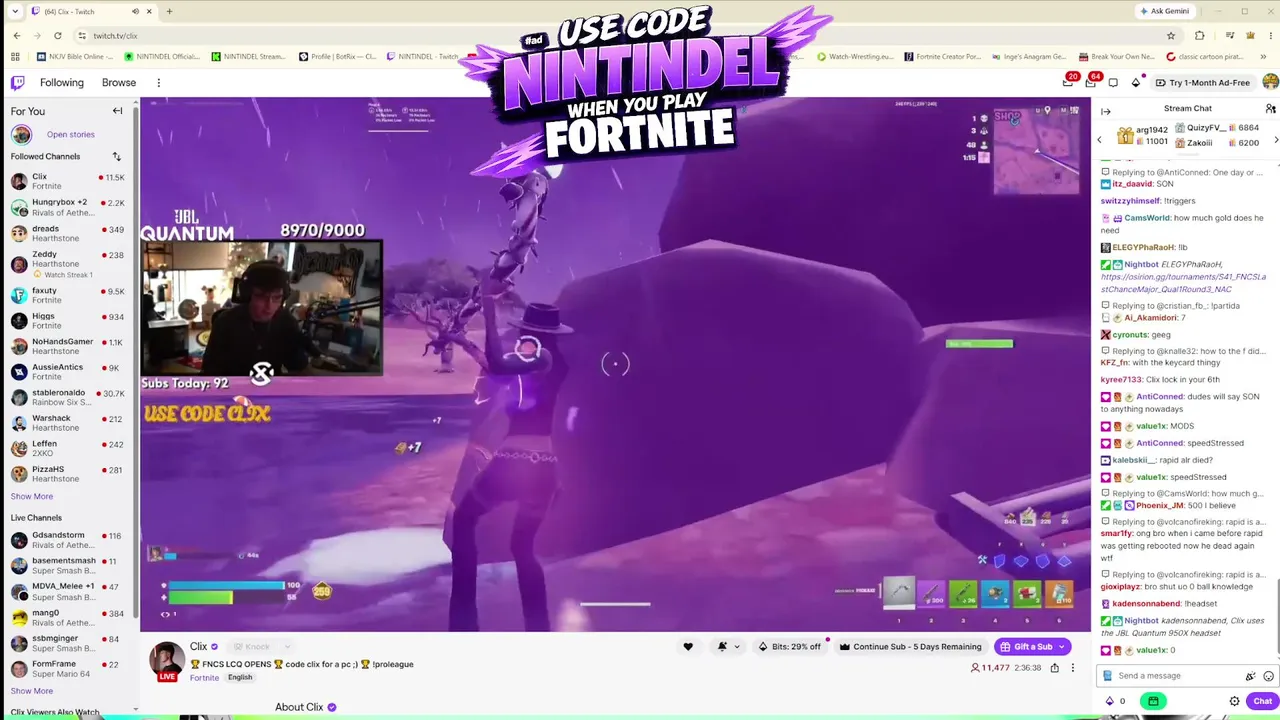Viewport: 1280px width, 720px height.
Task: Open Chrome menu three dots
Action: coord(1270,36)
